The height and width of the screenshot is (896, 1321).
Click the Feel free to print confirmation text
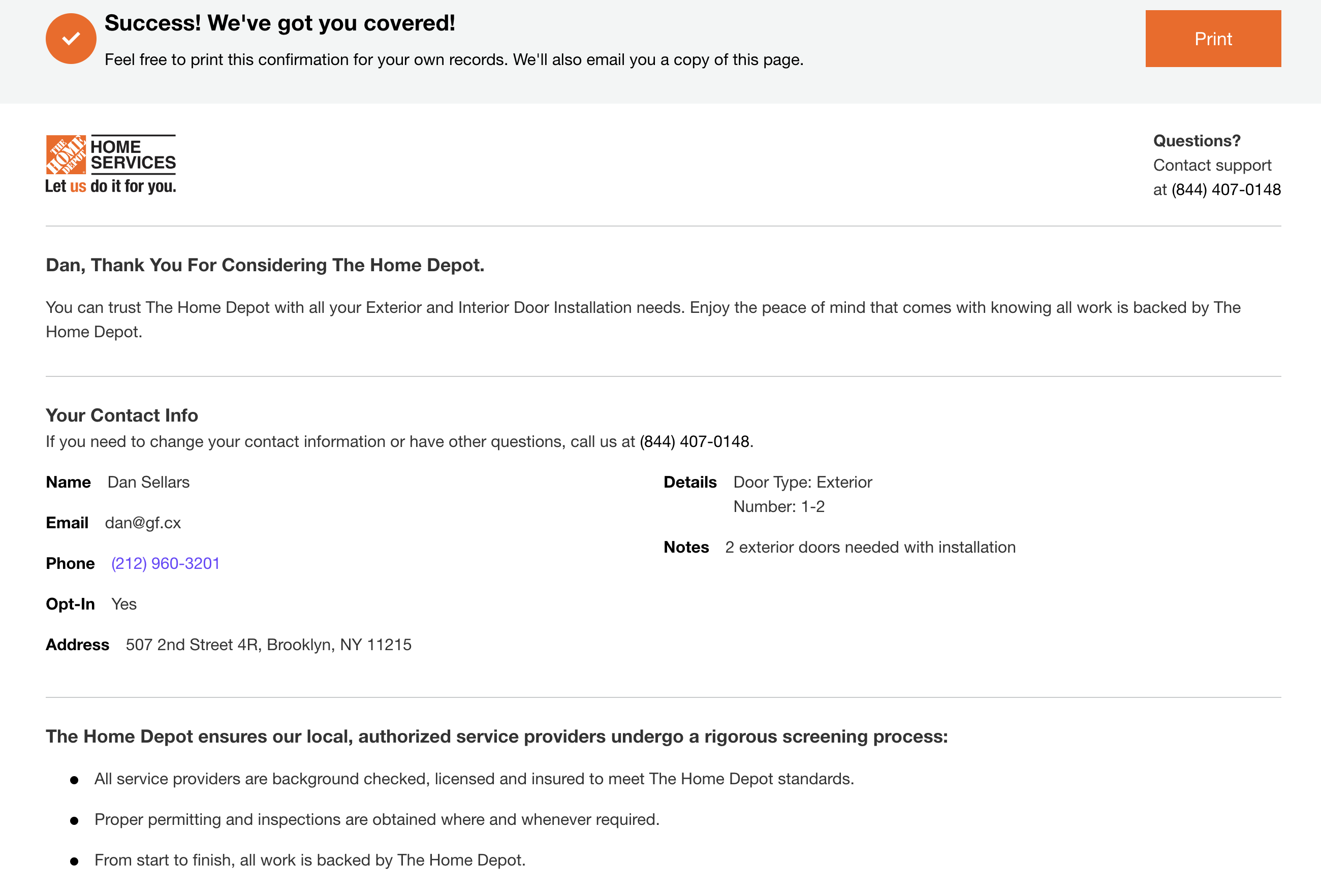click(454, 59)
